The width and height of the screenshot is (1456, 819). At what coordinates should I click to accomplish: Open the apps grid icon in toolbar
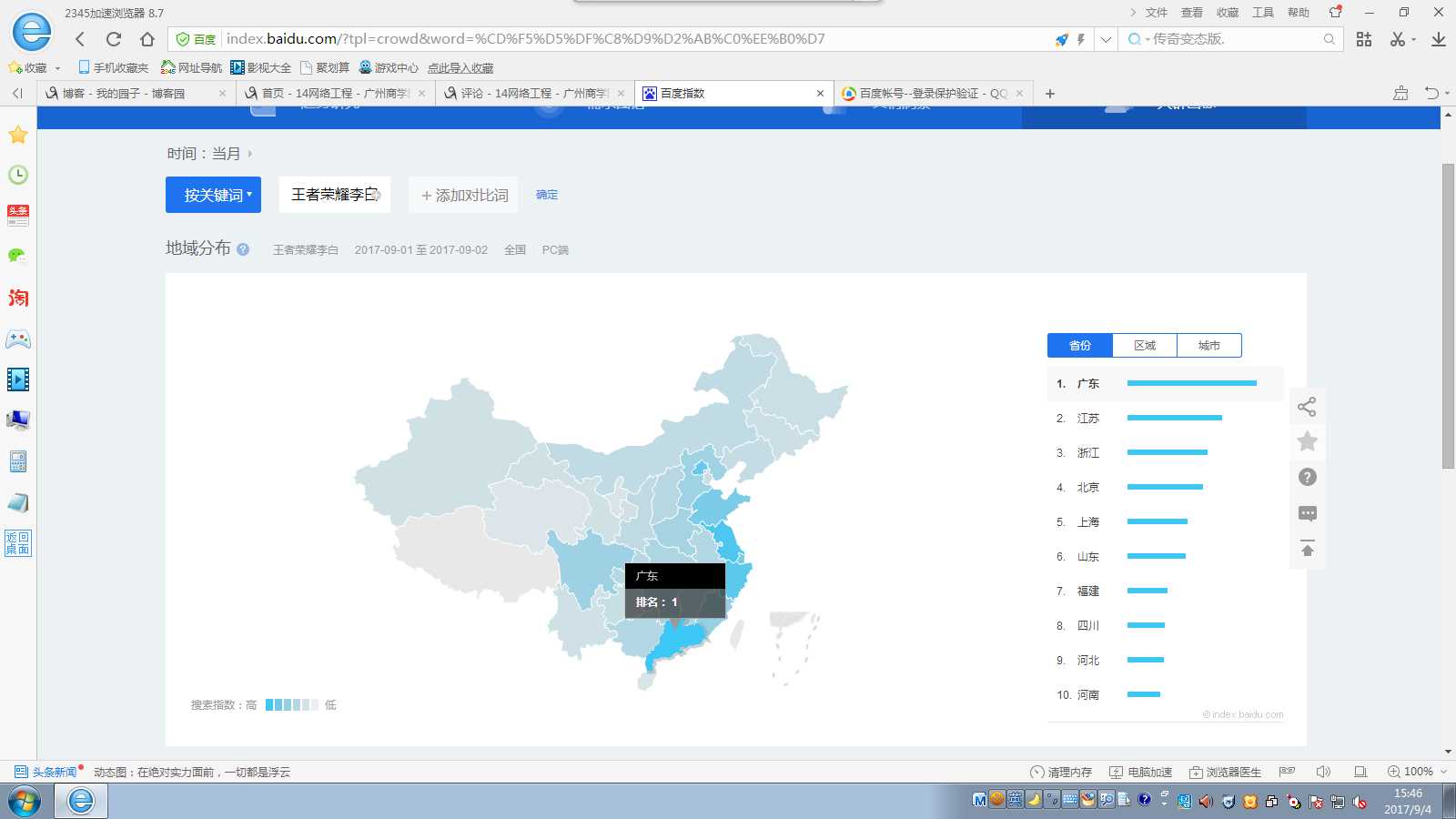click(1363, 39)
